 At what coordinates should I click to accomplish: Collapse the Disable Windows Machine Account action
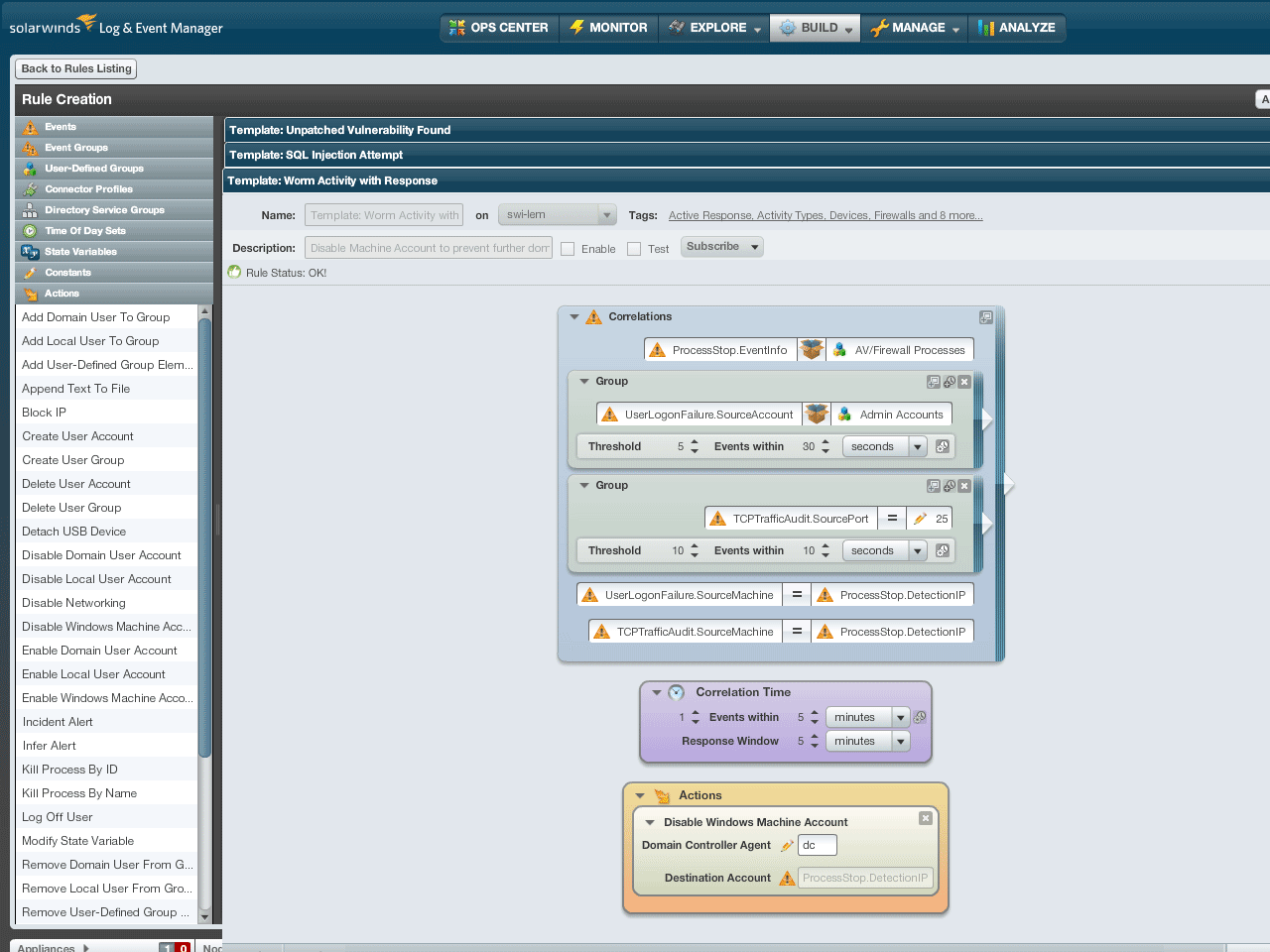(x=650, y=822)
